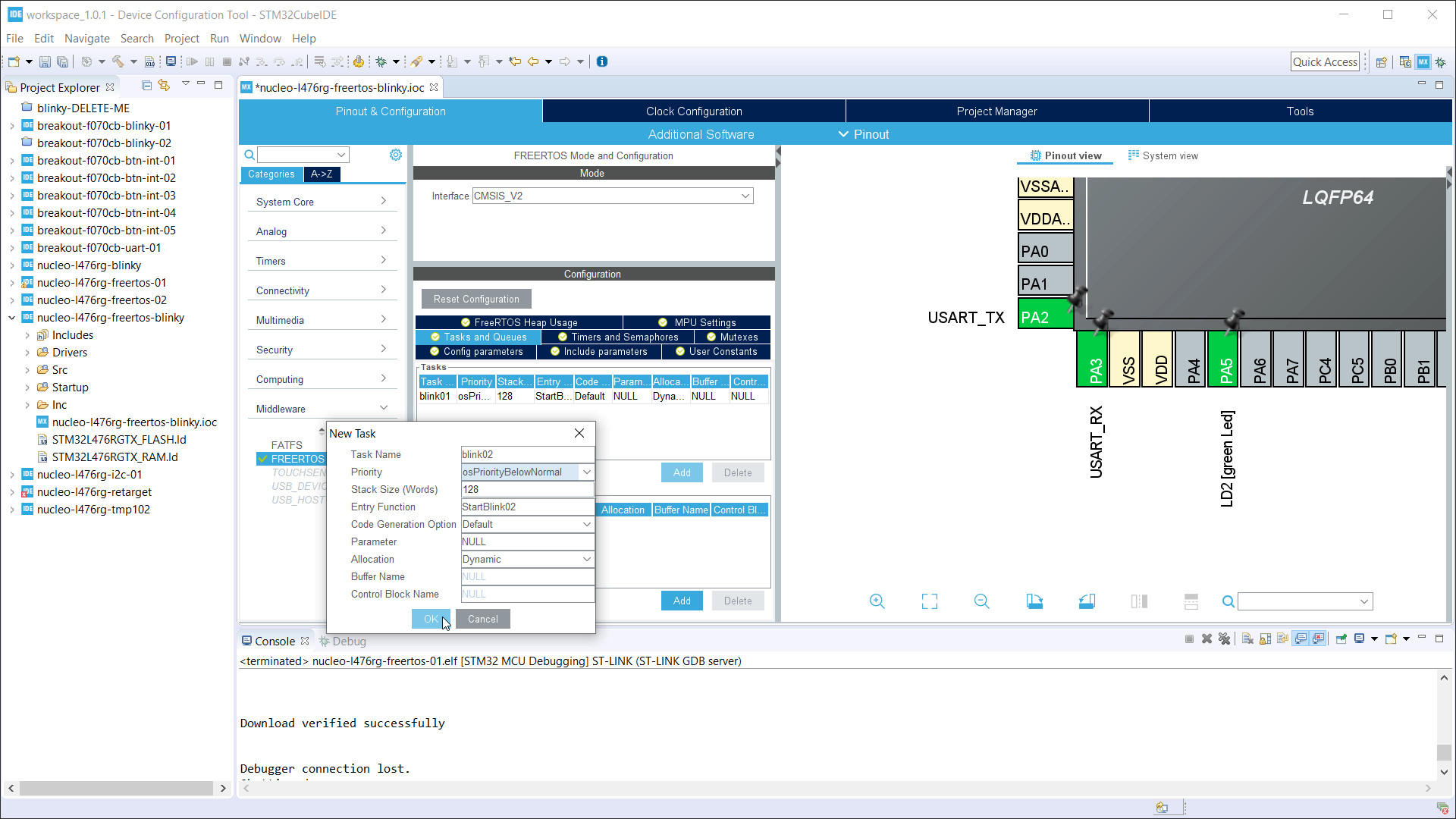The height and width of the screenshot is (819, 1456).
Task: Open the Device Configuration Tool perspective icon
Action: 1423,62
